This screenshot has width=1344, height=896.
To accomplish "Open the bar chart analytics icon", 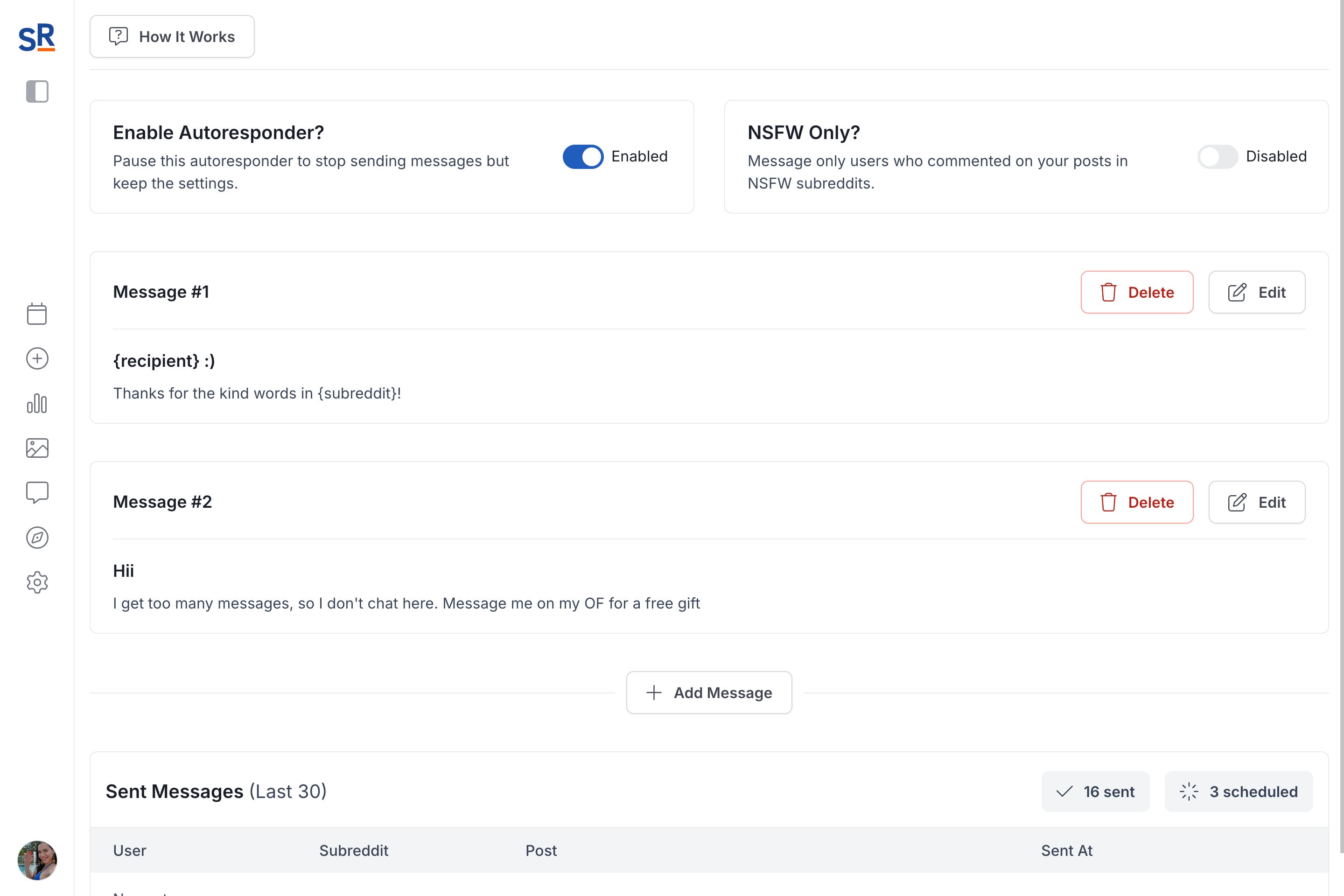I will click(37, 403).
